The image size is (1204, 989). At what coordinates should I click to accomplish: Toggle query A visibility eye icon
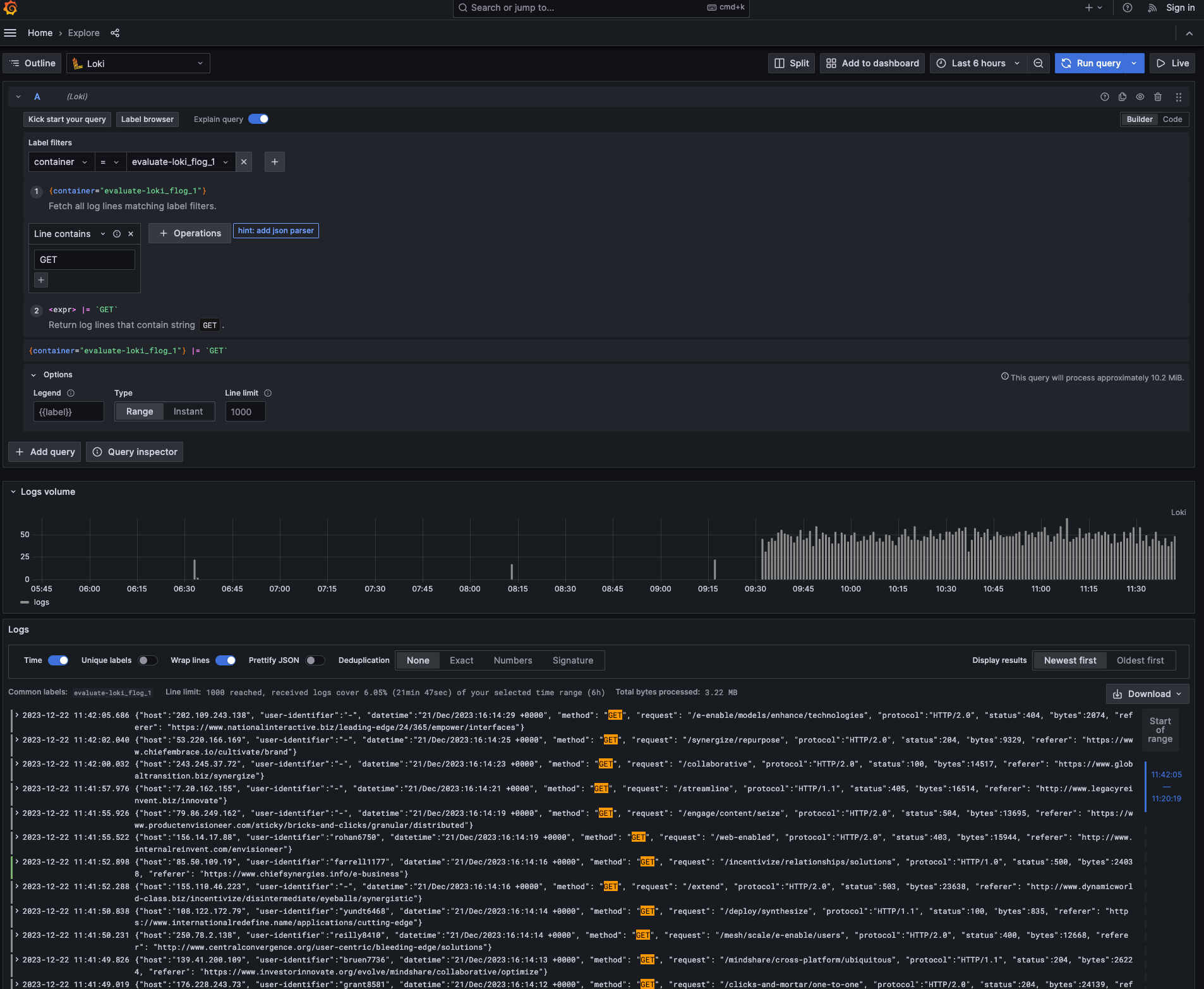(x=1140, y=97)
